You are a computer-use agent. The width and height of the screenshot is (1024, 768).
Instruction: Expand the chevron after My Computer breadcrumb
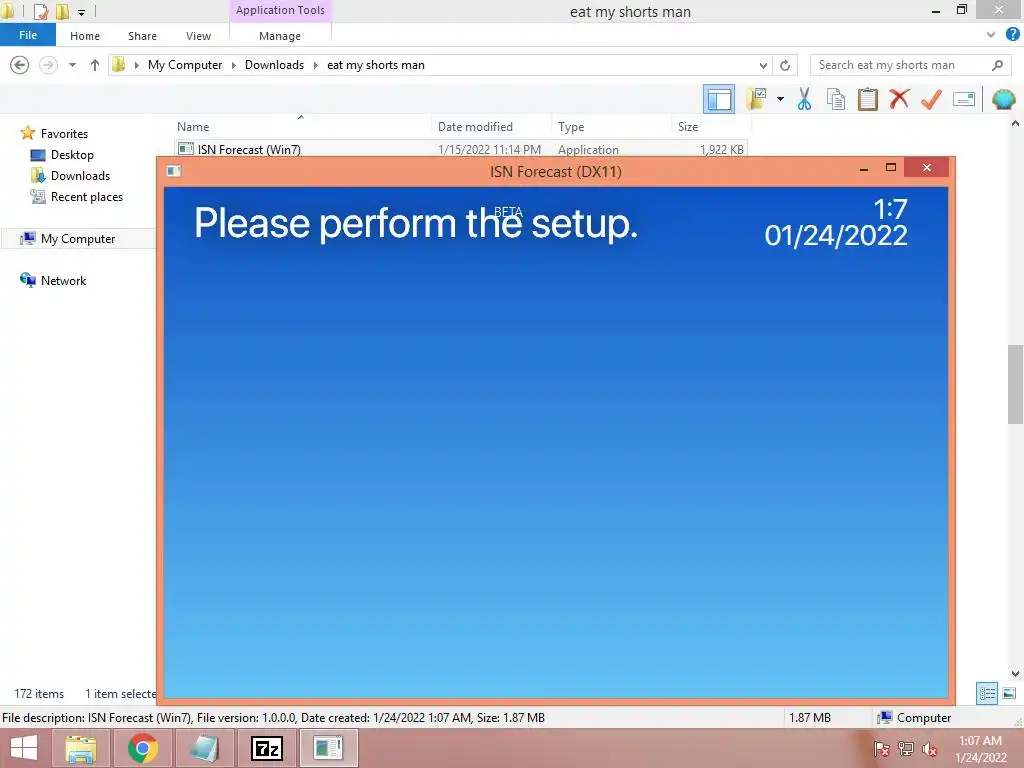234,65
